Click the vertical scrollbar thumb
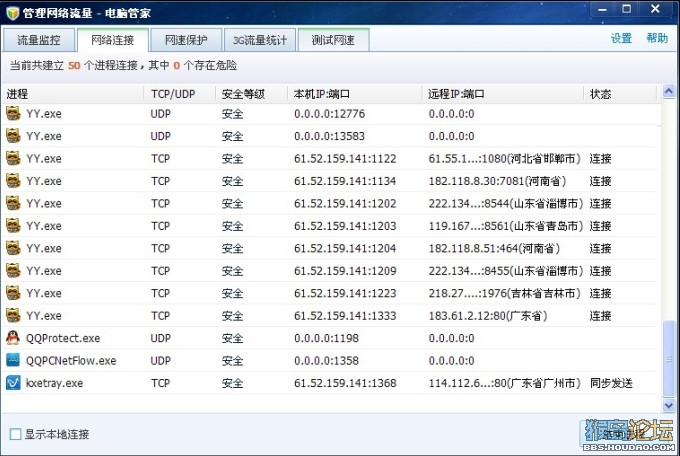Viewport: 680px width, 456px height. click(669, 358)
